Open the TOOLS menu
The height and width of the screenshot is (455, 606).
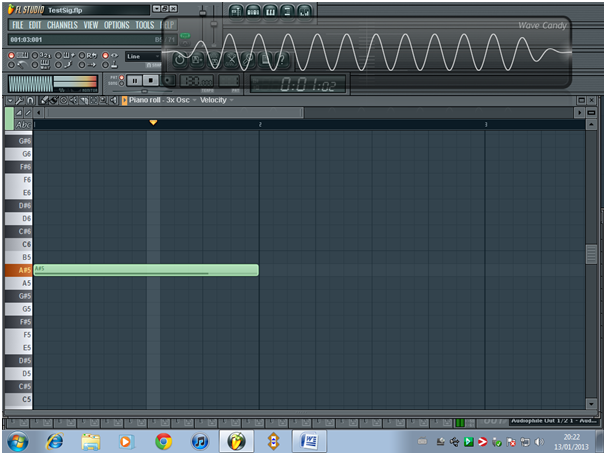pyautogui.click(x=145, y=24)
